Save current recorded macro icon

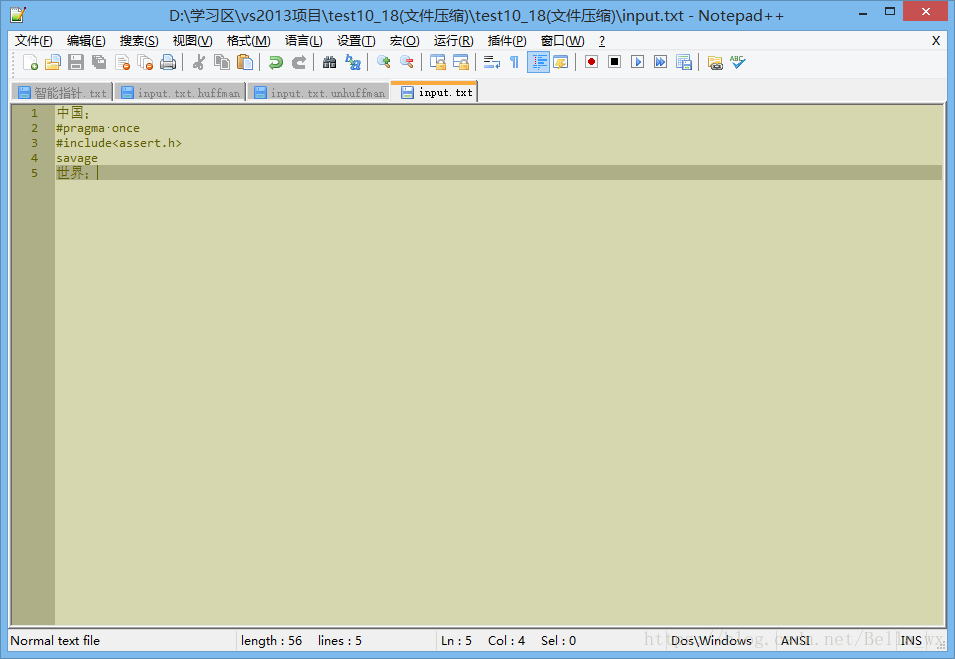[x=683, y=62]
